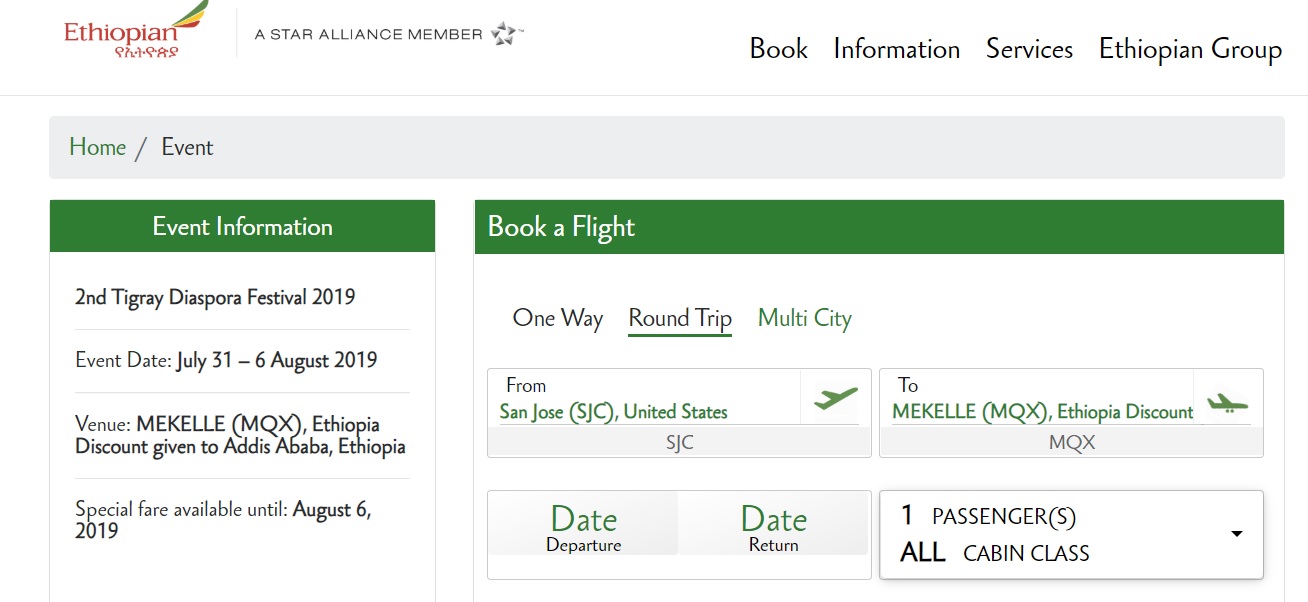Image resolution: width=1308 pixels, height=602 pixels.
Task: Go to the Home breadcrumb link
Action: pyautogui.click(x=97, y=147)
